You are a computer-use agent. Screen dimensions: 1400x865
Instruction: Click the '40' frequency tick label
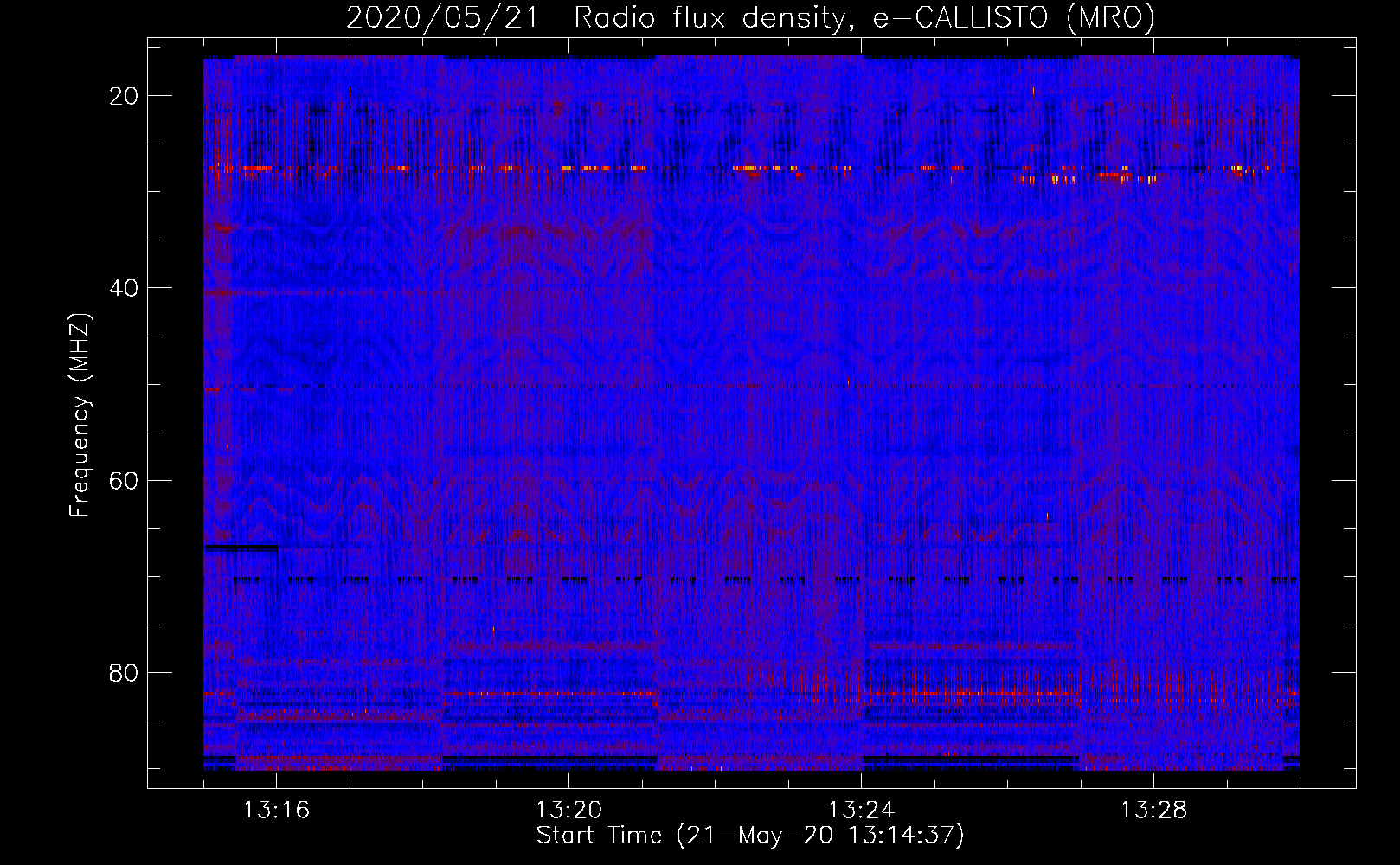tap(125, 288)
